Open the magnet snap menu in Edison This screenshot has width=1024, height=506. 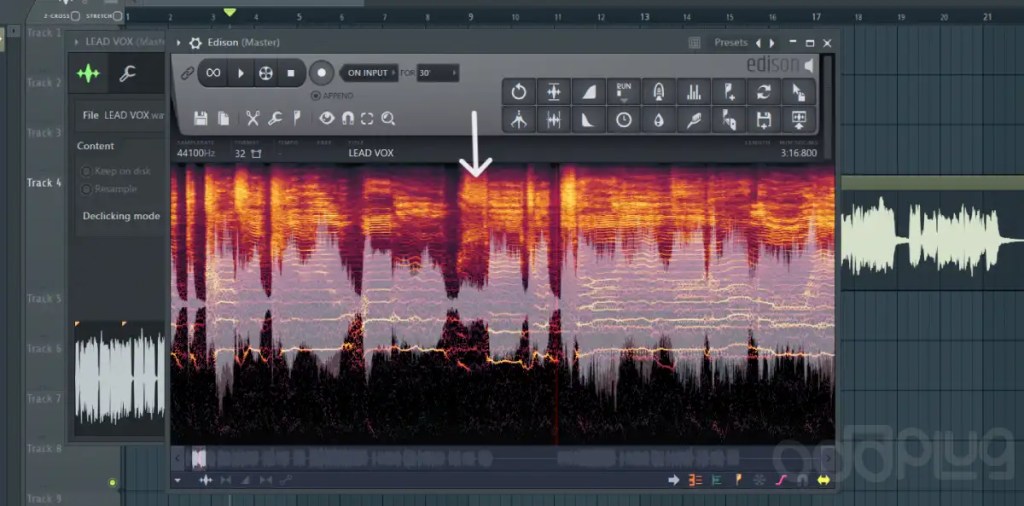pyautogui.click(x=348, y=118)
